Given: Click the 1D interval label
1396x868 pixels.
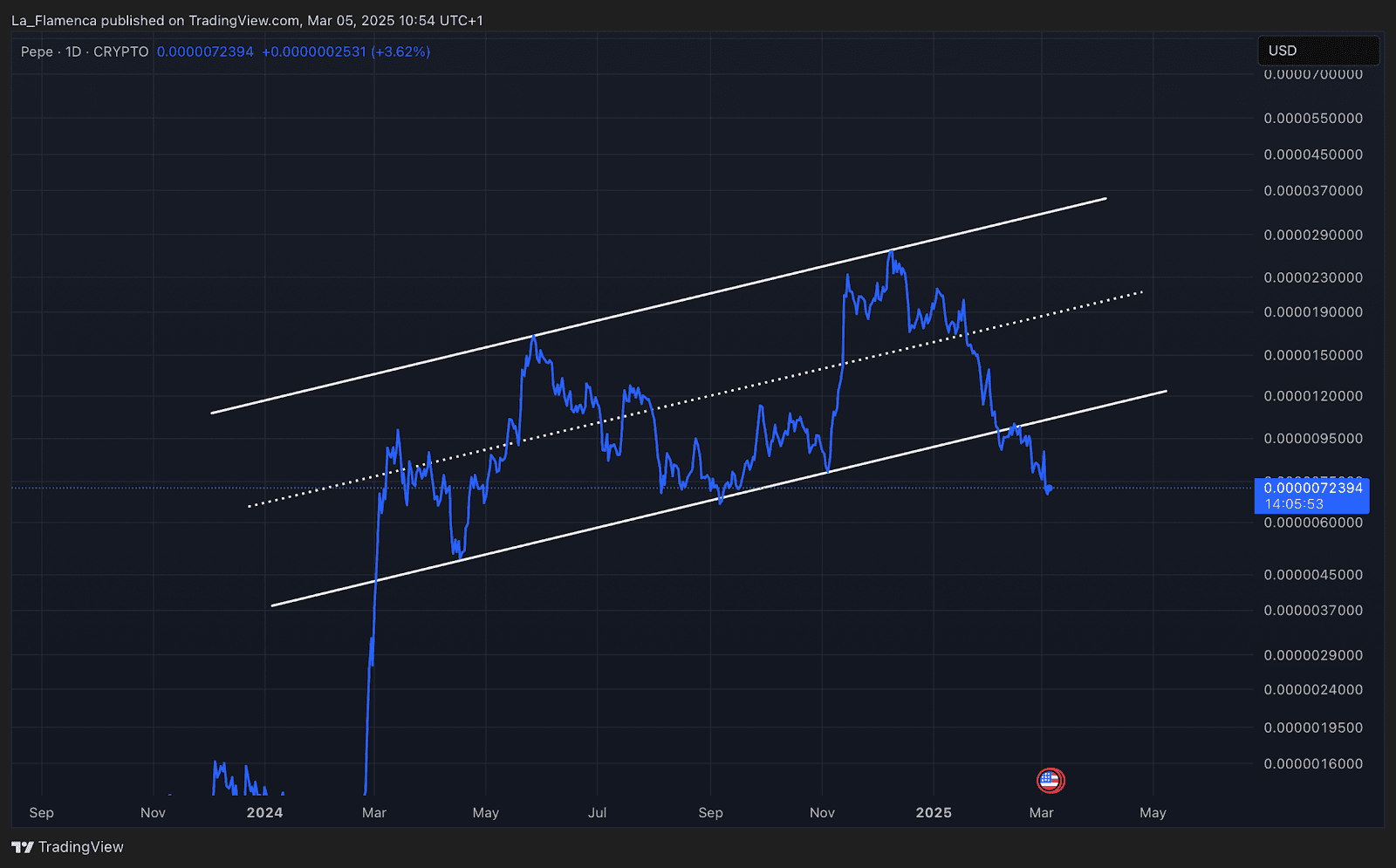Looking at the screenshot, I should [73, 51].
